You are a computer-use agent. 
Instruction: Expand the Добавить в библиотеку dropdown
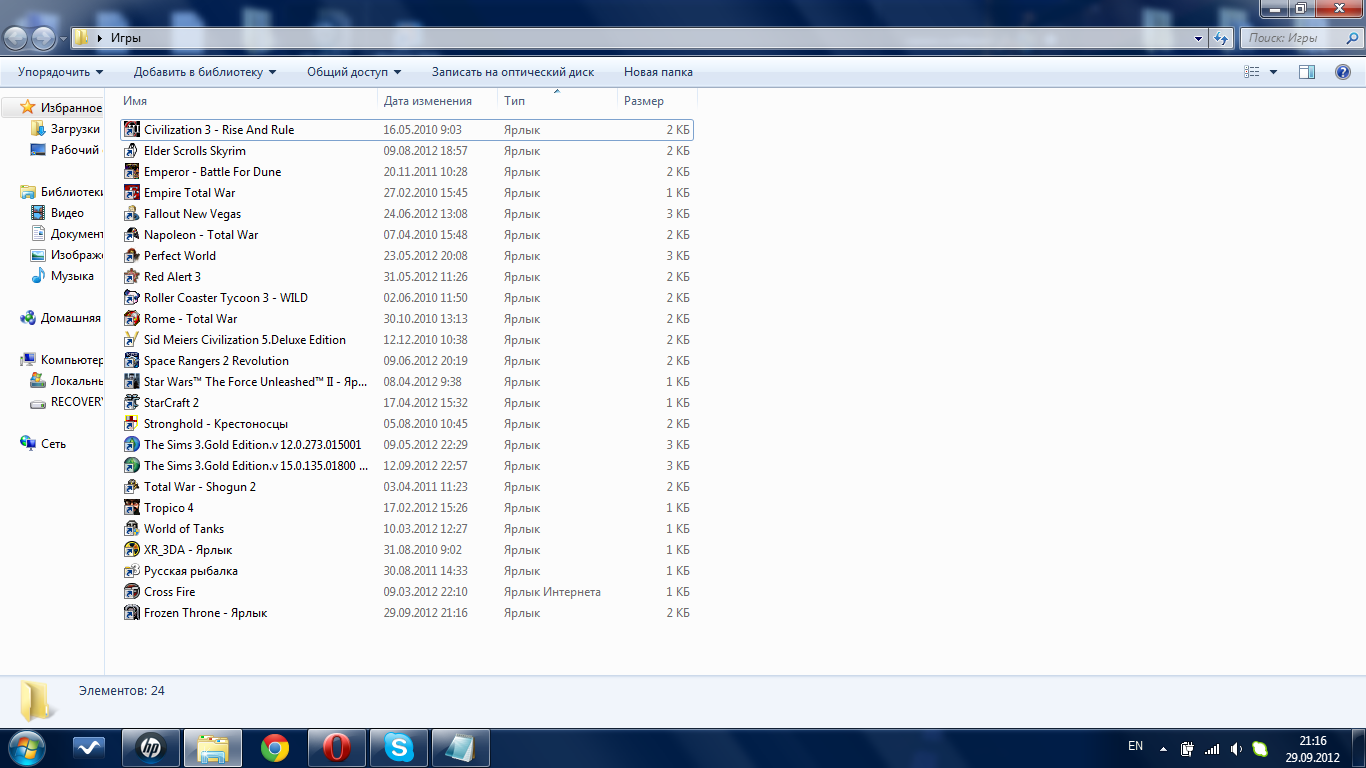(205, 72)
